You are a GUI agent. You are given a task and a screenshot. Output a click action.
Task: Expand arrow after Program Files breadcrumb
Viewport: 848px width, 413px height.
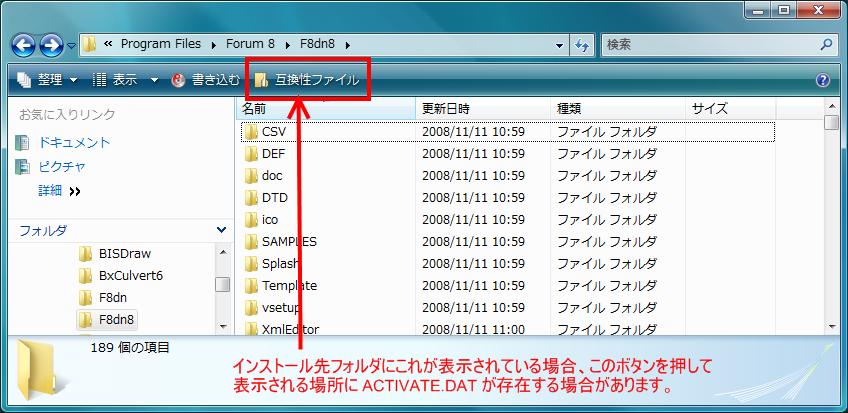pos(213,45)
